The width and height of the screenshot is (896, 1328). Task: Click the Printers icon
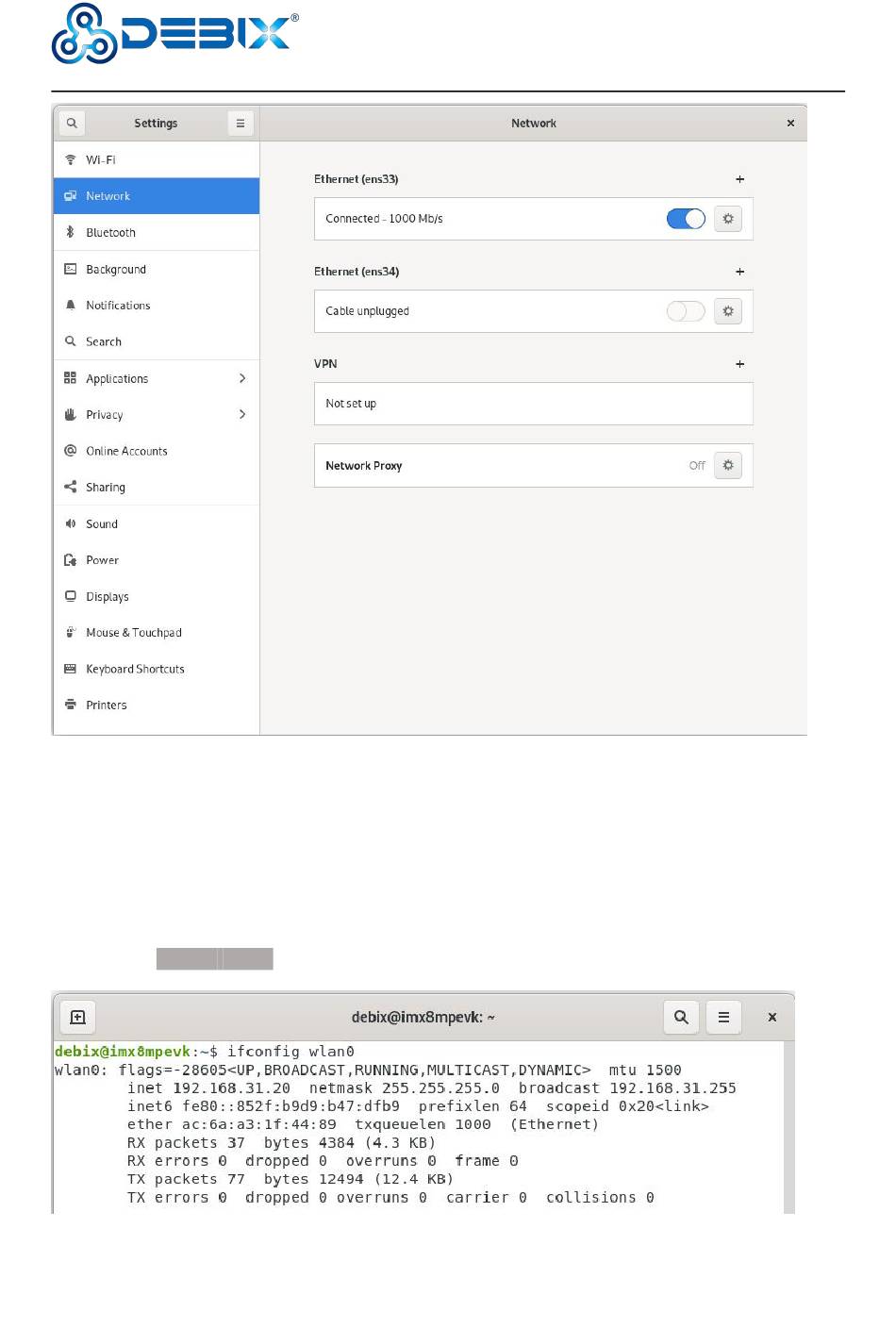point(71,705)
